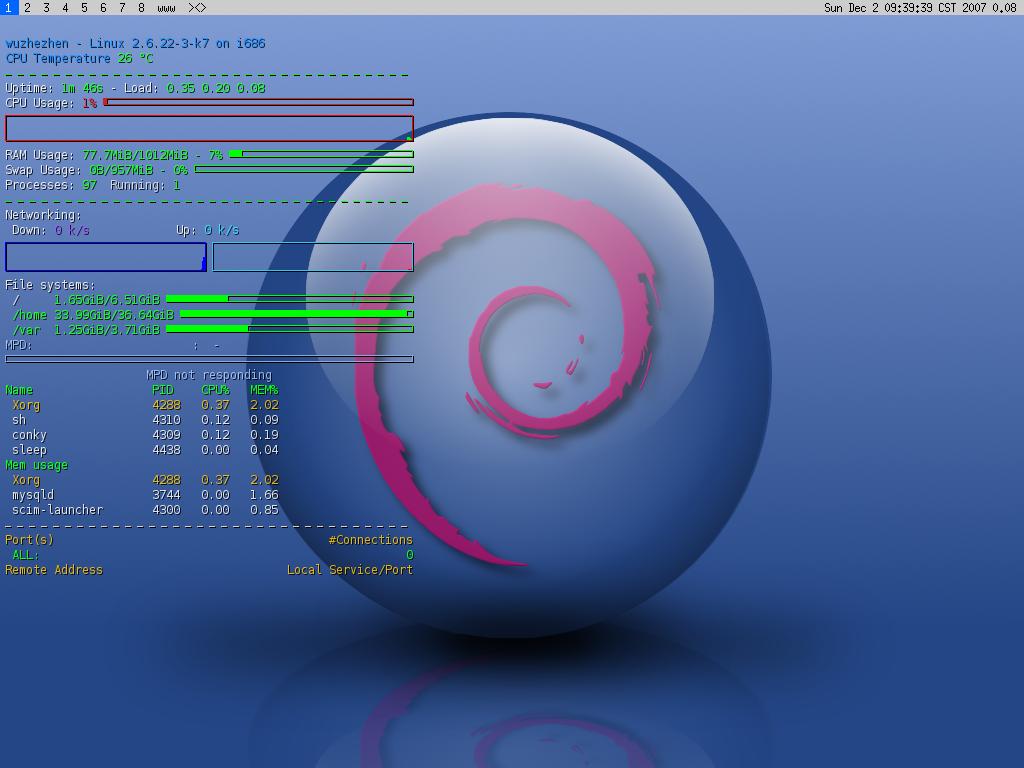This screenshot has width=1024, height=768.
Task: Click the date and time in status bar
Action: tap(904, 8)
